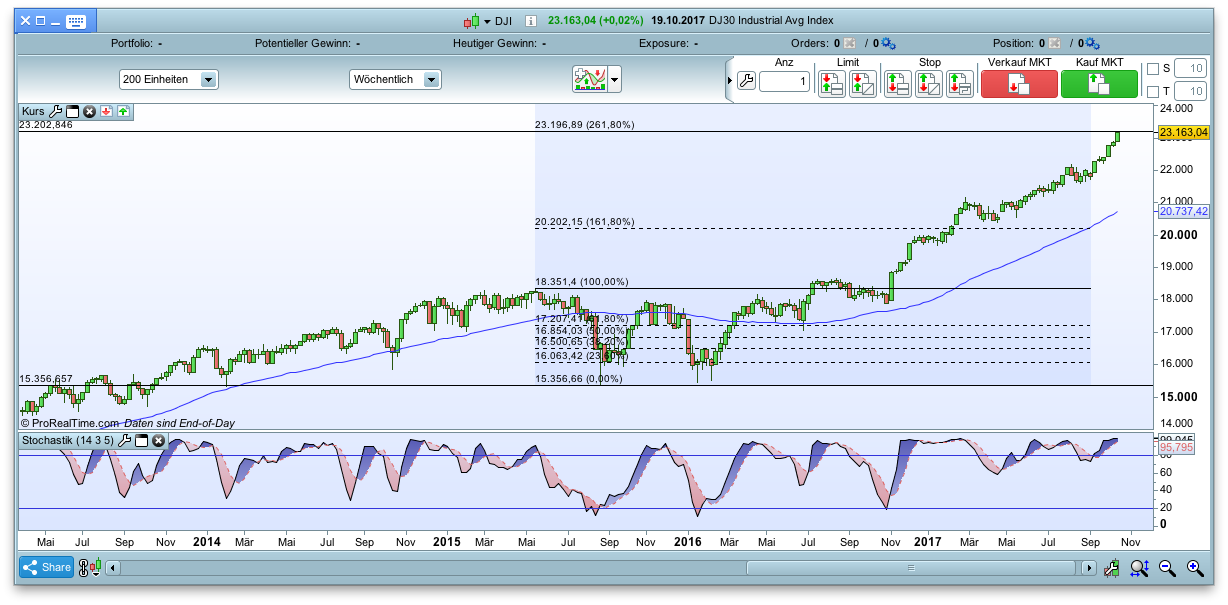The height and width of the screenshot is (605, 1228).
Task: Expand the indicator icon dropdown arrow
Action: coord(615,79)
